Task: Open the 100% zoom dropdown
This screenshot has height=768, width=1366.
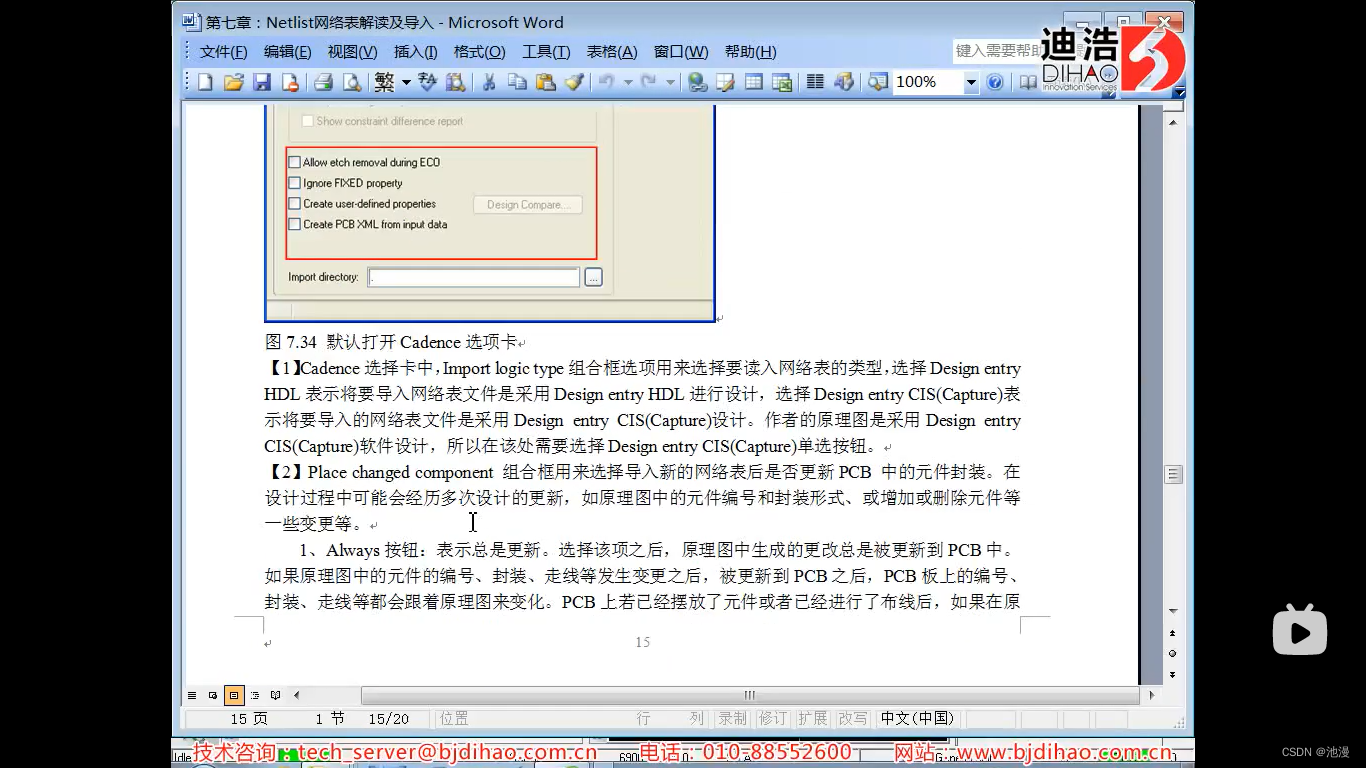Action: (971, 83)
